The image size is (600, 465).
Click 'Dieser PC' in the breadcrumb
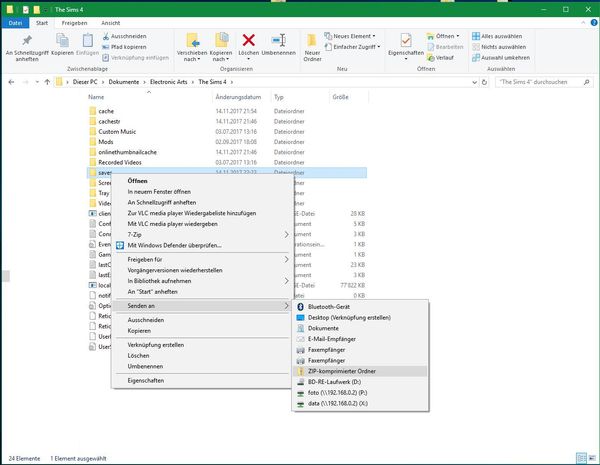[x=85, y=82]
